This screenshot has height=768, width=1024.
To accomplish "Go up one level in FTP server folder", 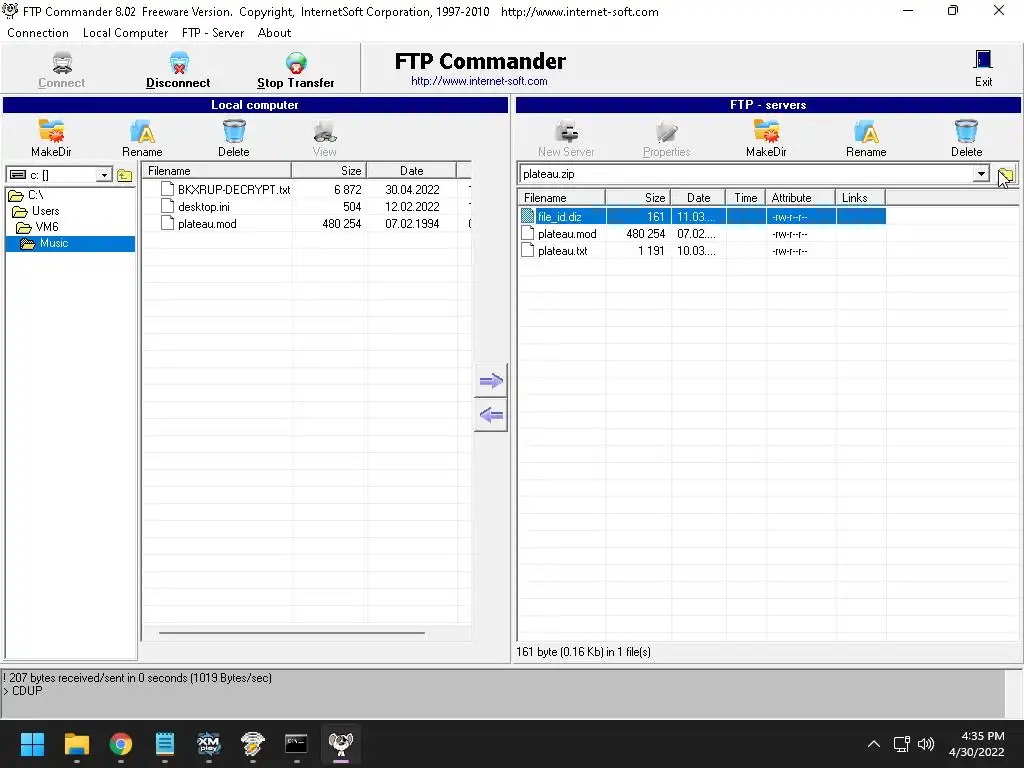I will 1006,174.
